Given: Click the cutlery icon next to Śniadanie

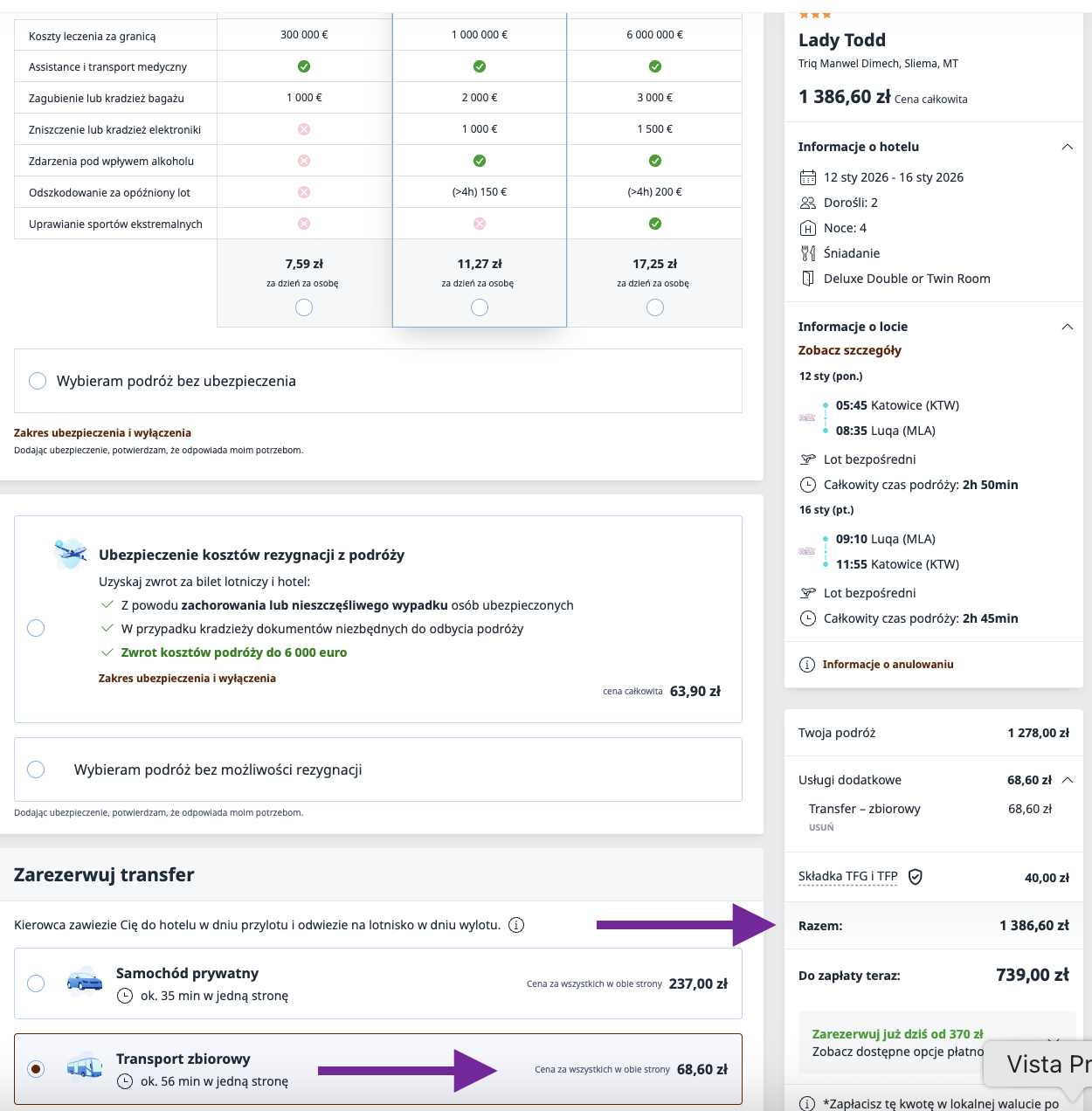Looking at the screenshot, I should pos(807,253).
